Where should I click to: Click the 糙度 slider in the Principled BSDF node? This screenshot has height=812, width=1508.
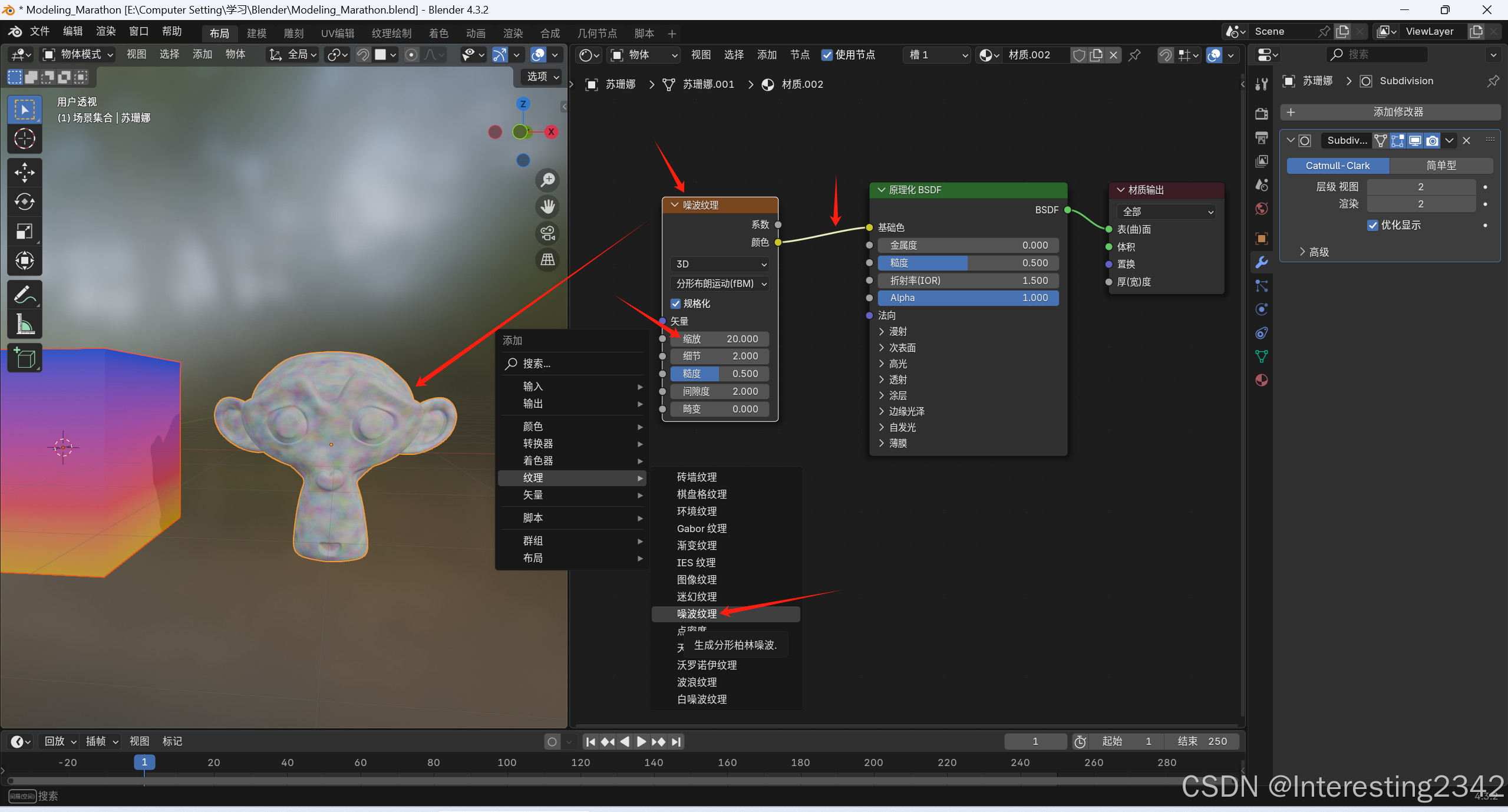pyautogui.click(x=968, y=263)
